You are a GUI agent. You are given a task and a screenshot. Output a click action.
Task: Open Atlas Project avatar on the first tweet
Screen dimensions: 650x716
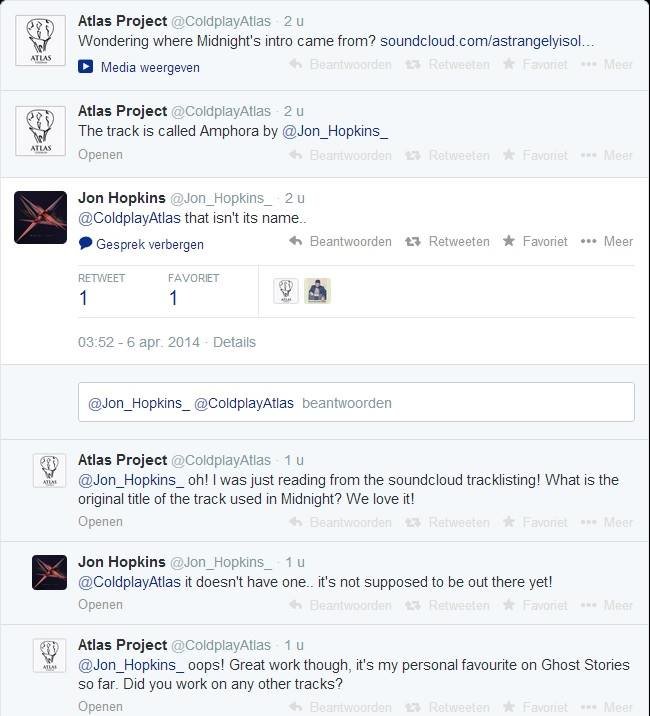click(x=41, y=41)
